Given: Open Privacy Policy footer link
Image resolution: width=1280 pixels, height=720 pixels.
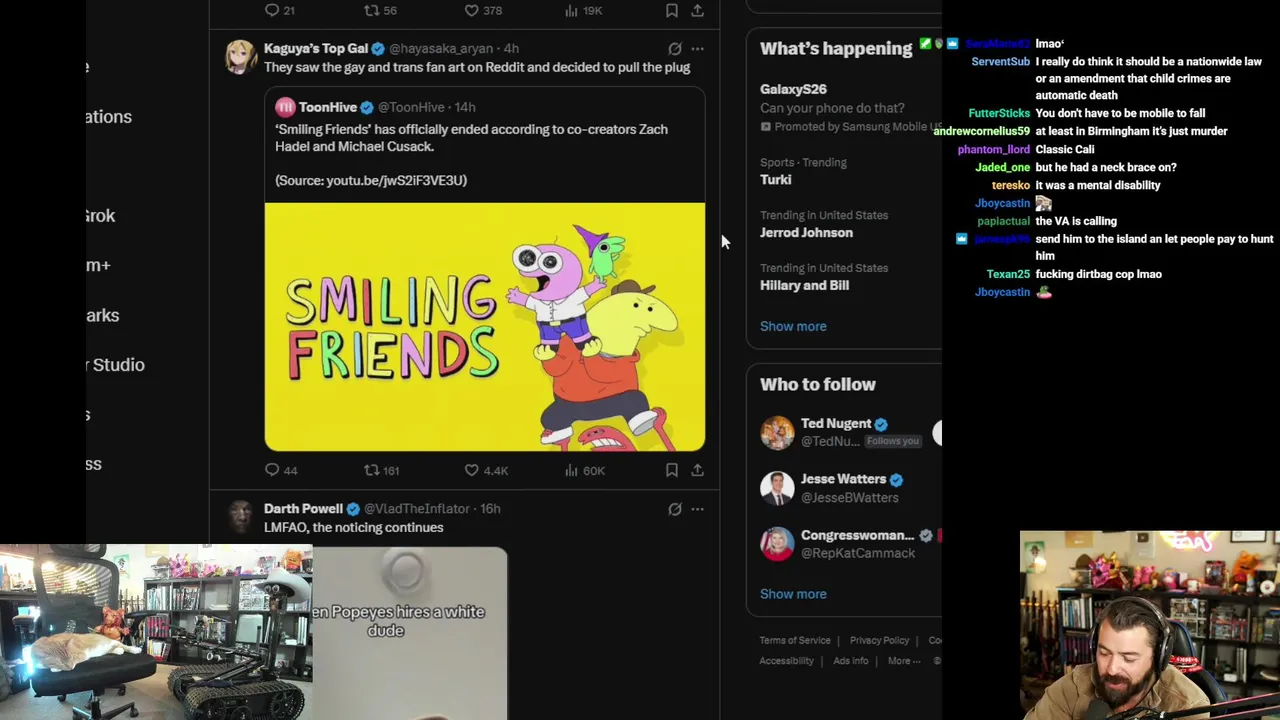Looking at the screenshot, I should 879,641.
